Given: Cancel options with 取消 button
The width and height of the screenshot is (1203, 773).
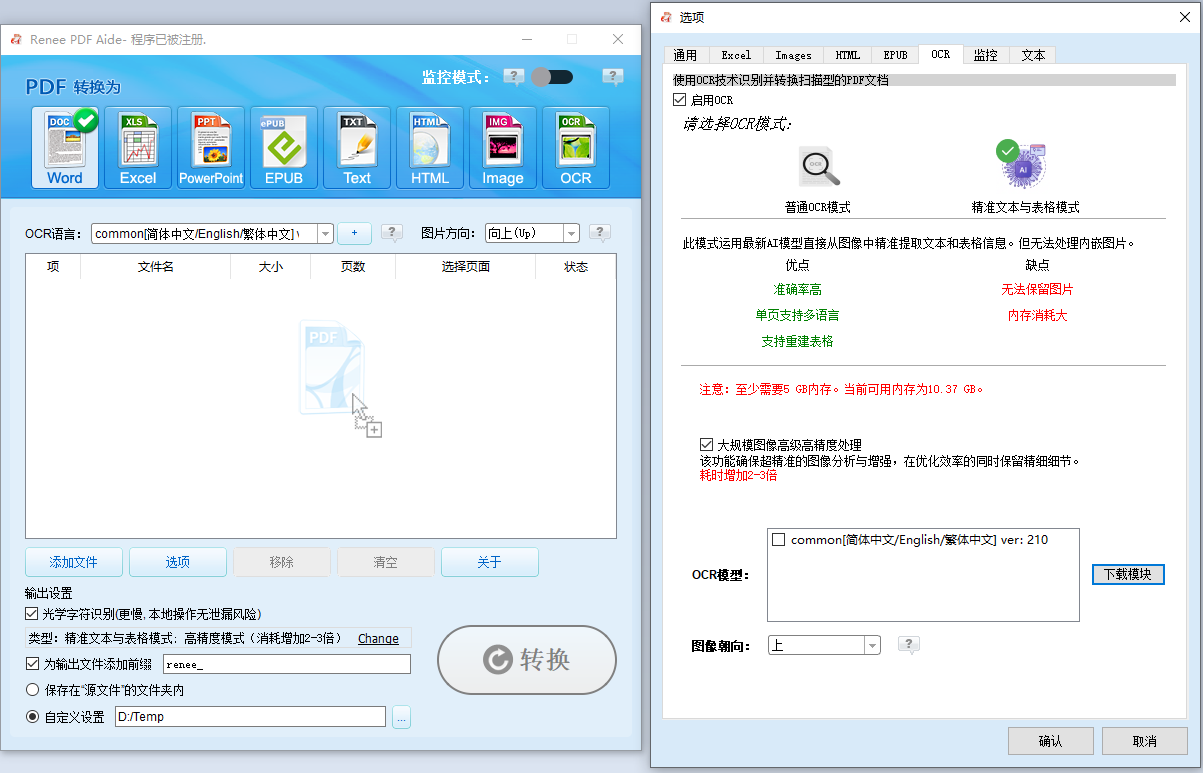Looking at the screenshot, I should click(x=1145, y=741).
